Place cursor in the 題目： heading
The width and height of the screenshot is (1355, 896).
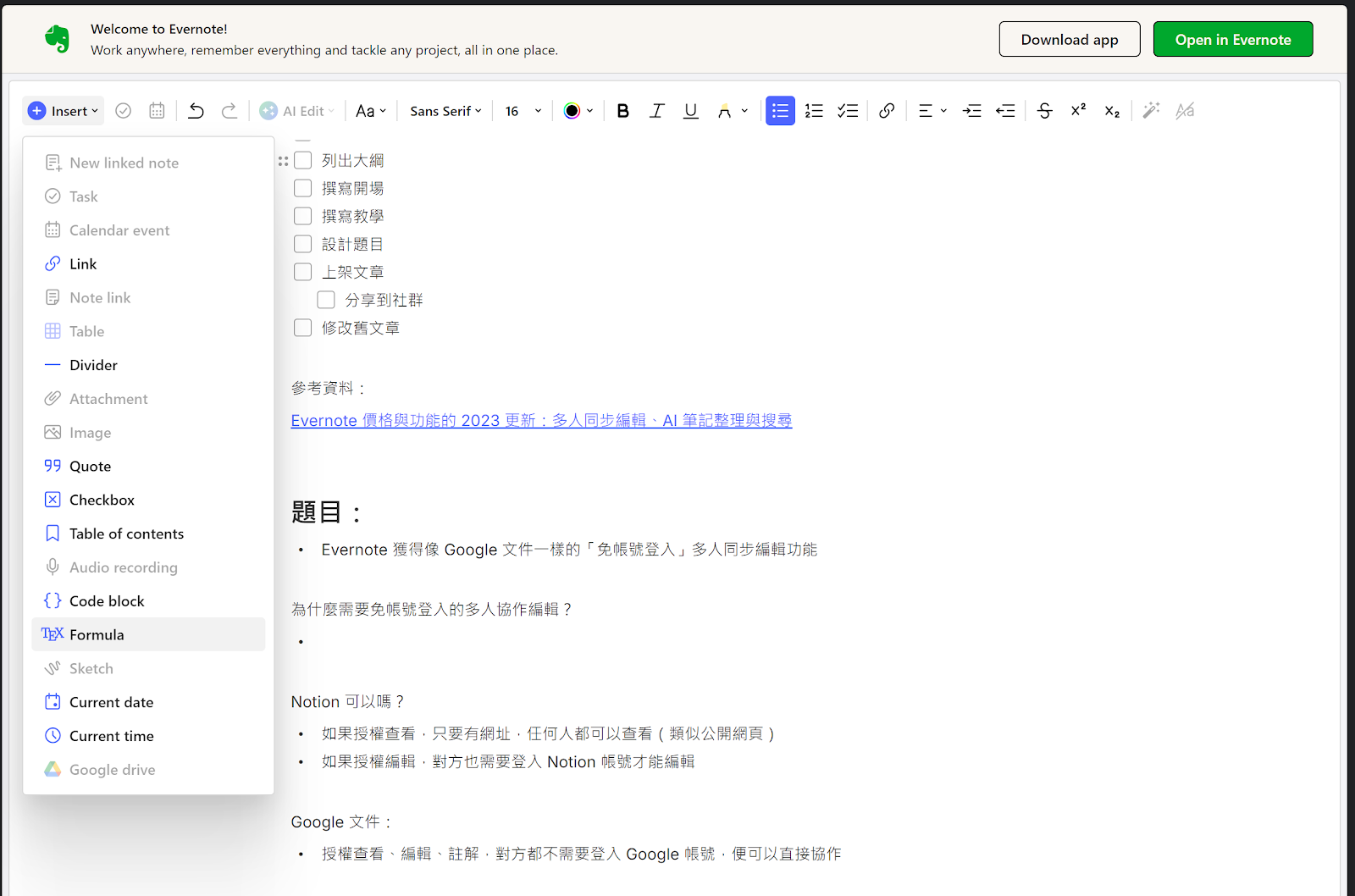pos(327,512)
